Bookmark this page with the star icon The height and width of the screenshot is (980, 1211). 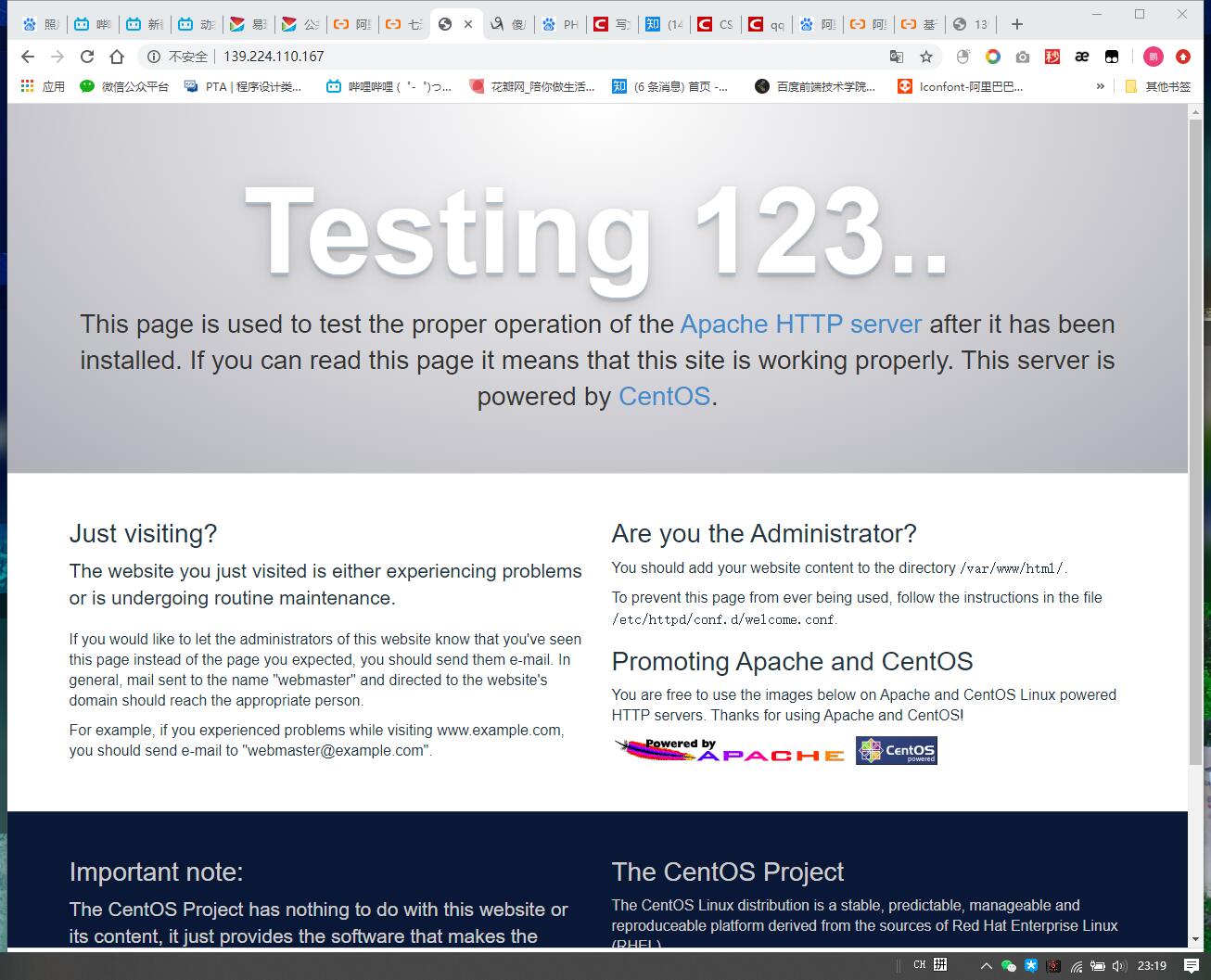925,57
